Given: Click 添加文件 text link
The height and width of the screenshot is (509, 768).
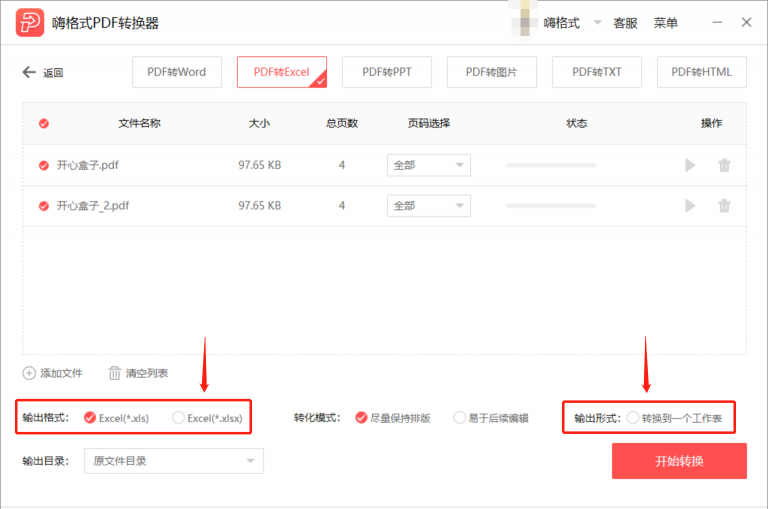Looking at the screenshot, I should click(x=61, y=373).
